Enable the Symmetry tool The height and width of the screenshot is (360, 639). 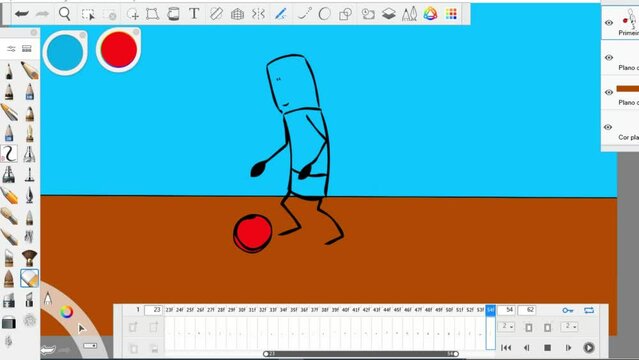(x=258, y=14)
